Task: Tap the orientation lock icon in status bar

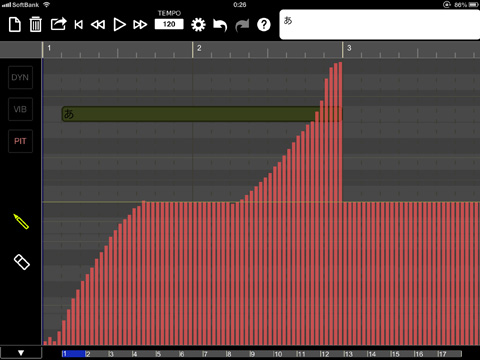Action: 447,5
